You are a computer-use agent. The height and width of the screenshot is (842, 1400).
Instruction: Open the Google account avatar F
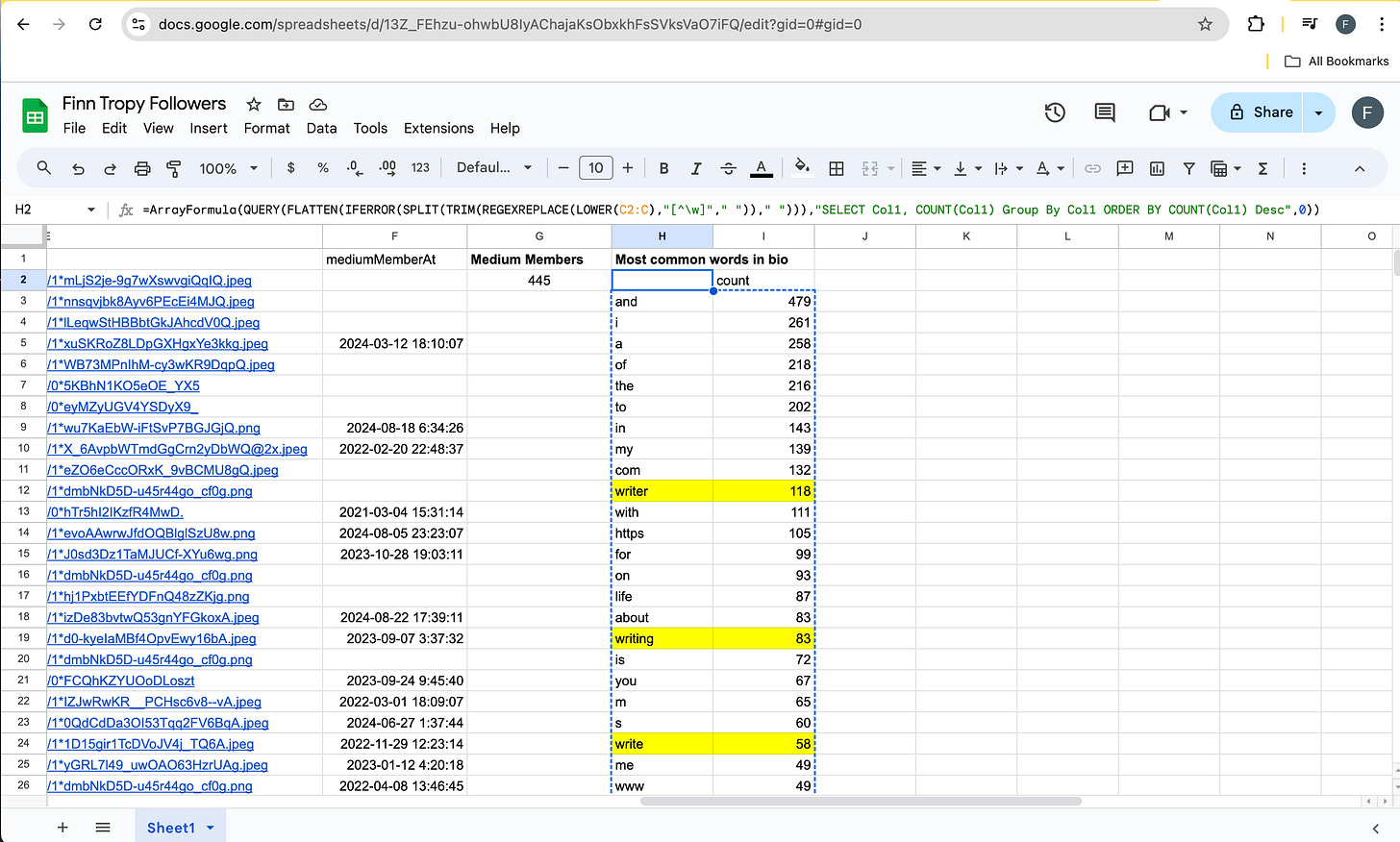(1367, 112)
